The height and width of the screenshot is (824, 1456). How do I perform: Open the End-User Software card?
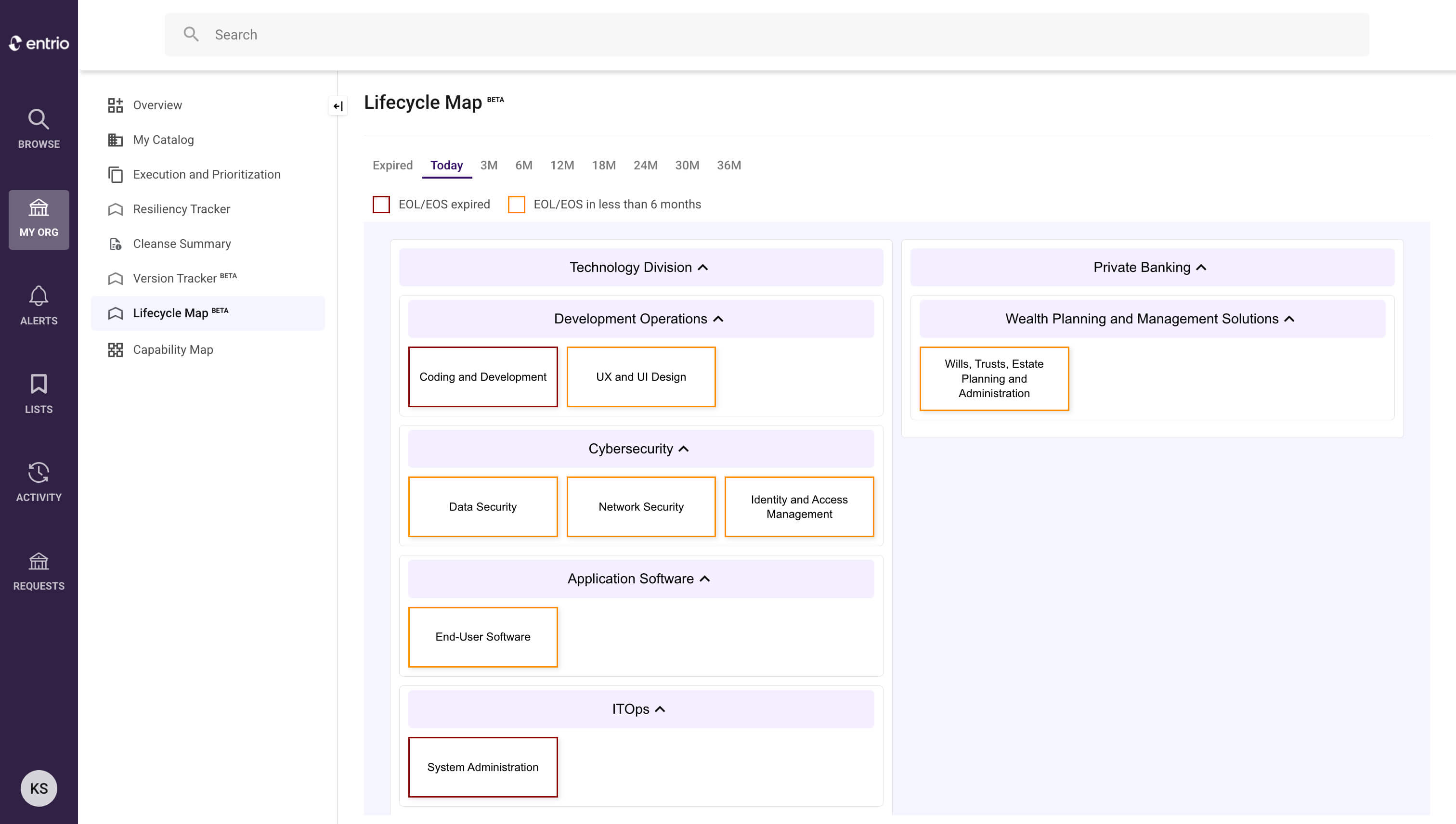pyautogui.click(x=483, y=637)
